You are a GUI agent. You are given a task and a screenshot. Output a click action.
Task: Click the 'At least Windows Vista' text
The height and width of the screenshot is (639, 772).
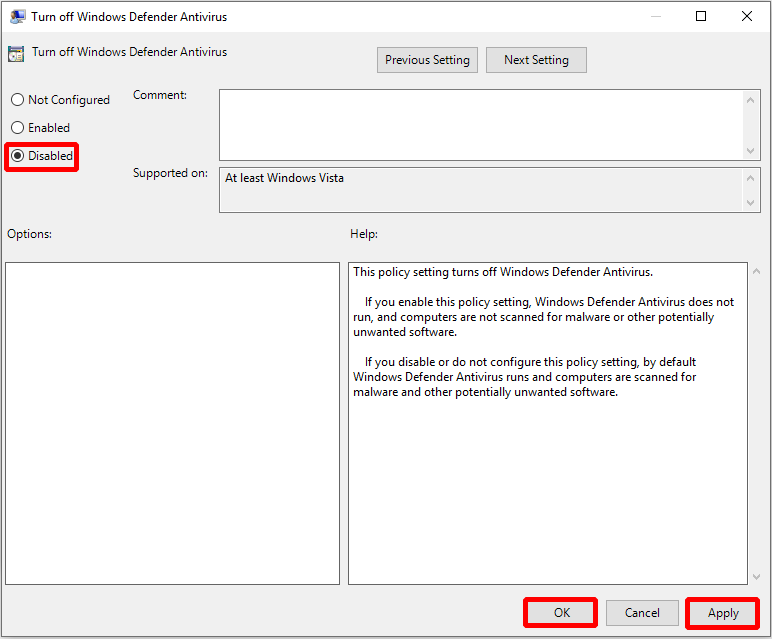click(285, 178)
